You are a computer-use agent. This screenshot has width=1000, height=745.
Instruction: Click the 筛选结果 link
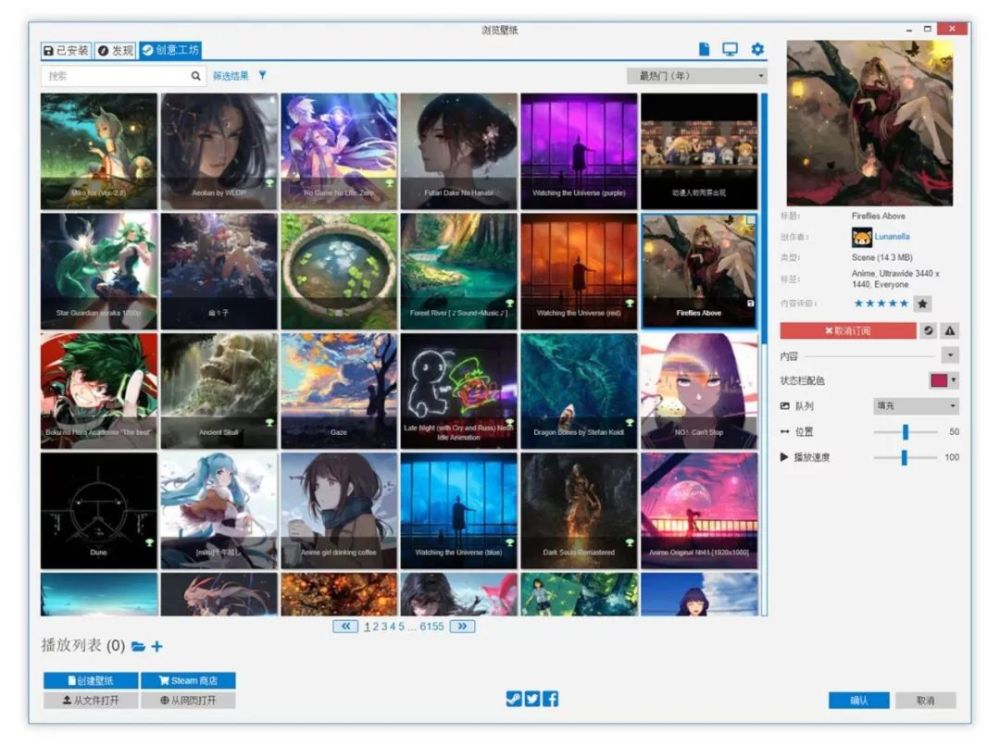[230, 76]
